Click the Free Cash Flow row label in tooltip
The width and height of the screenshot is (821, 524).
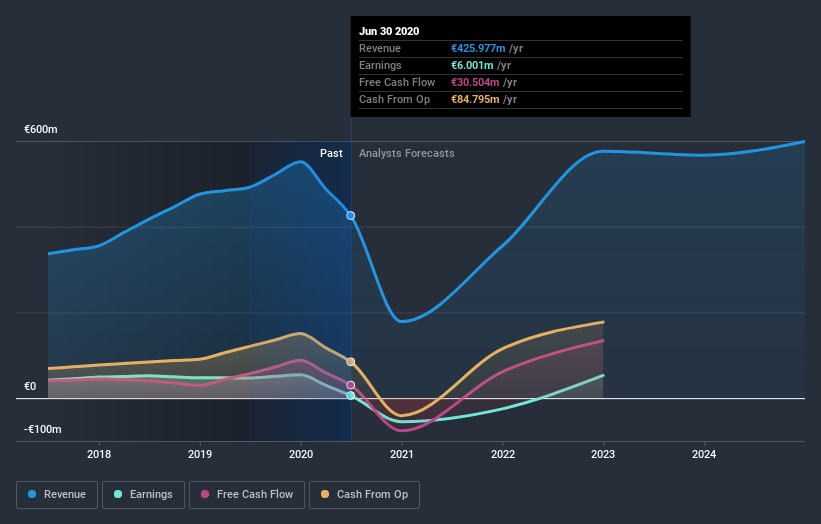397,82
